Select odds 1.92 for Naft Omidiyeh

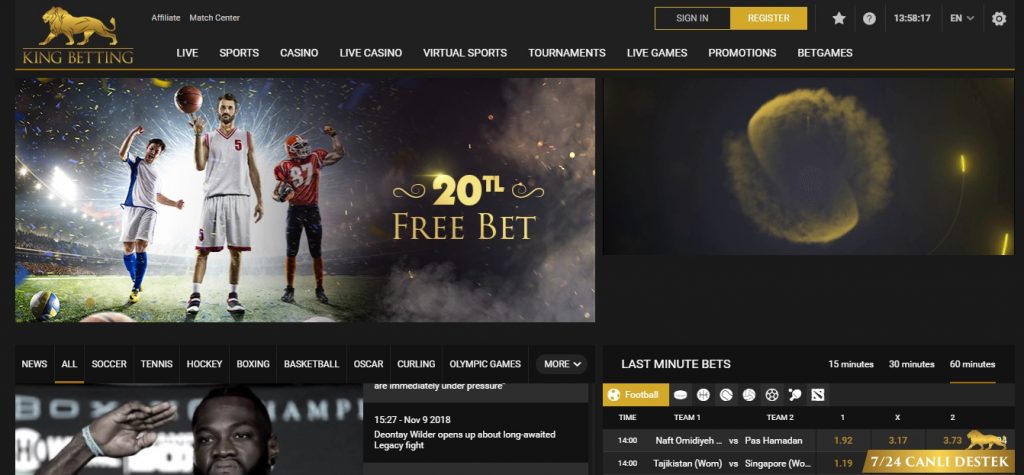click(x=843, y=440)
